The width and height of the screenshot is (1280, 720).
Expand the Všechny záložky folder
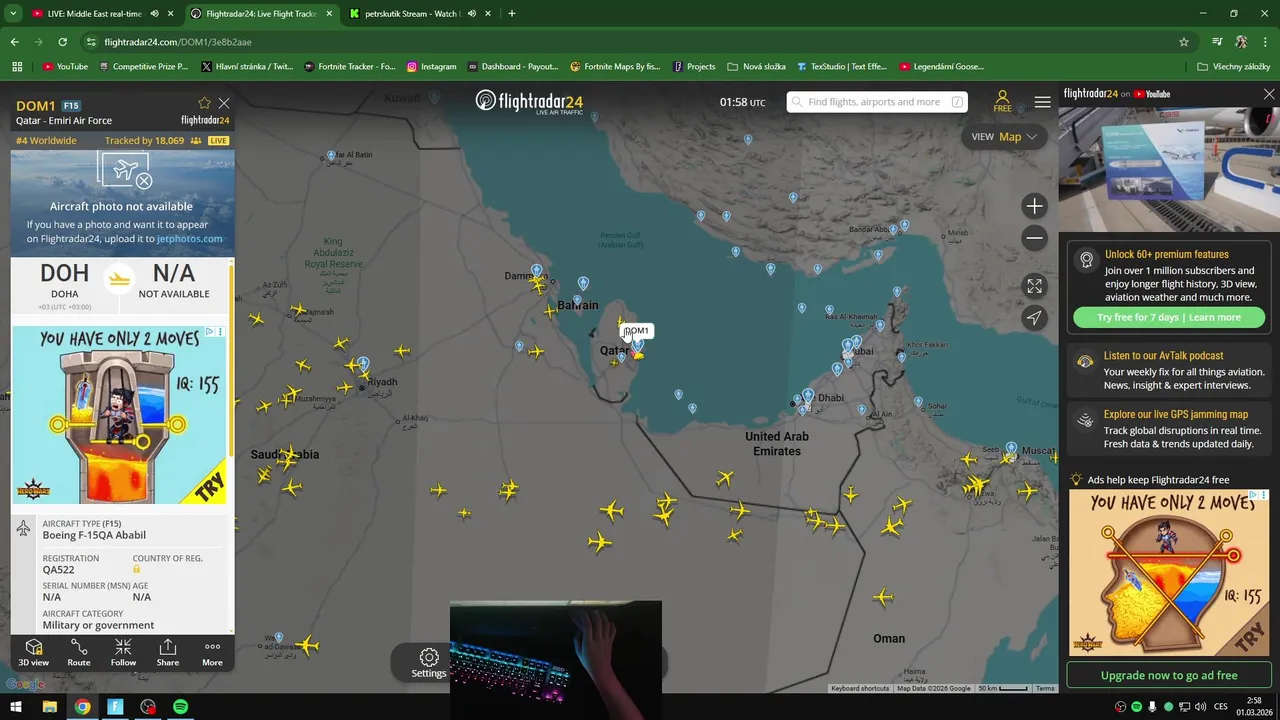pos(1233,67)
